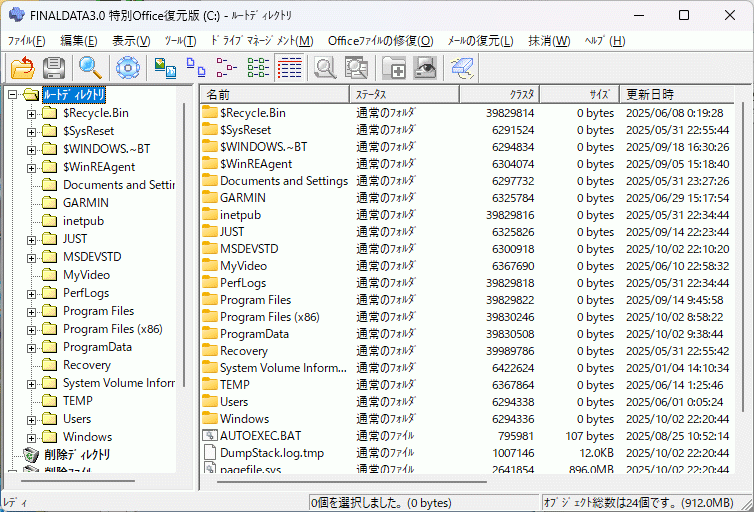
Task: Open the ツール(T) menu
Action: click(x=180, y=41)
